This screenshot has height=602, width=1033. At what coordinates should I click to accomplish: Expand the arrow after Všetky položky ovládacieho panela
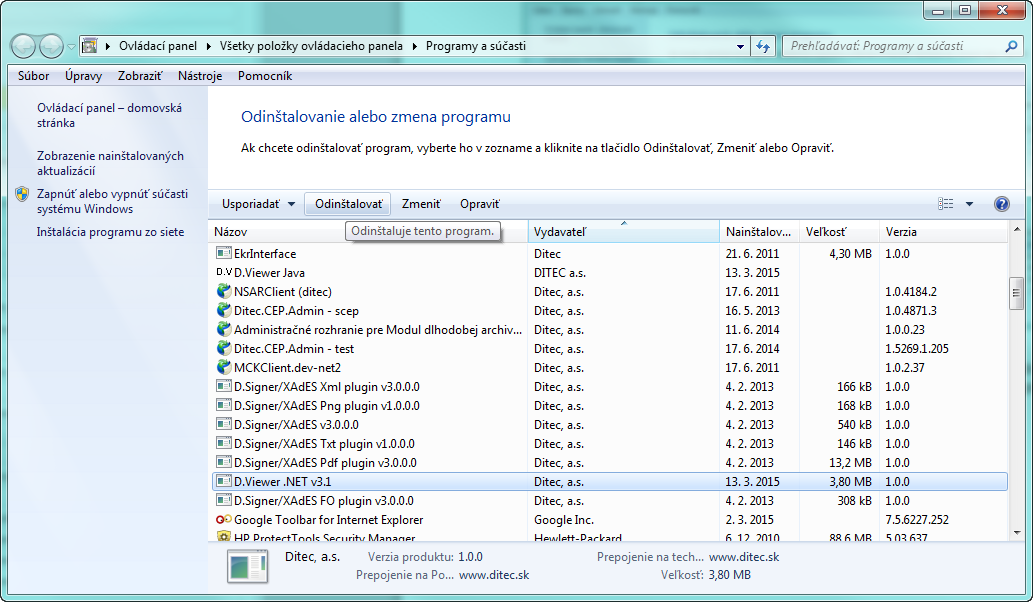click(414, 46)
